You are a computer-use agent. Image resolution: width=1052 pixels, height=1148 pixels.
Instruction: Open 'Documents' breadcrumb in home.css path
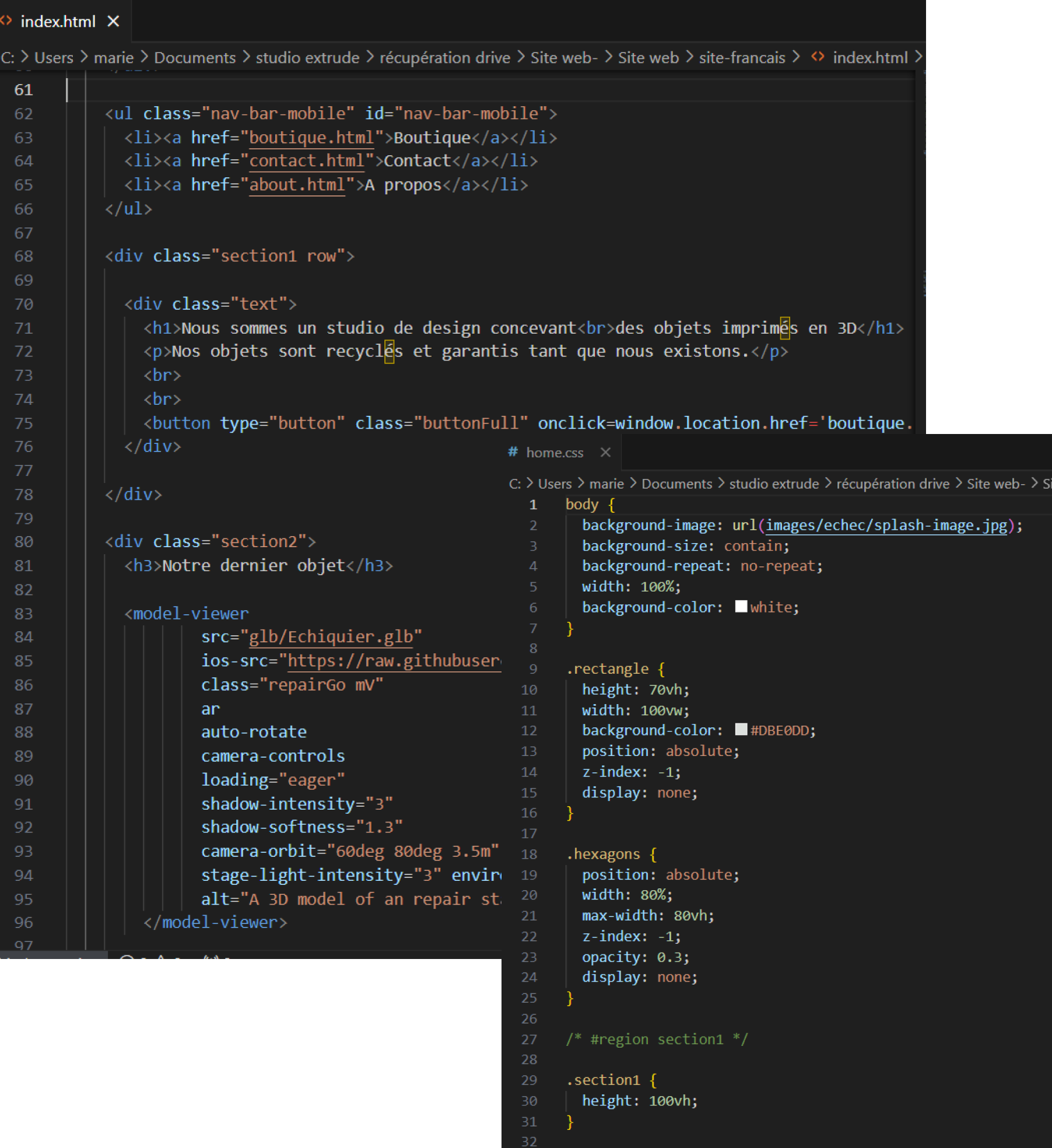click(676, 484)
